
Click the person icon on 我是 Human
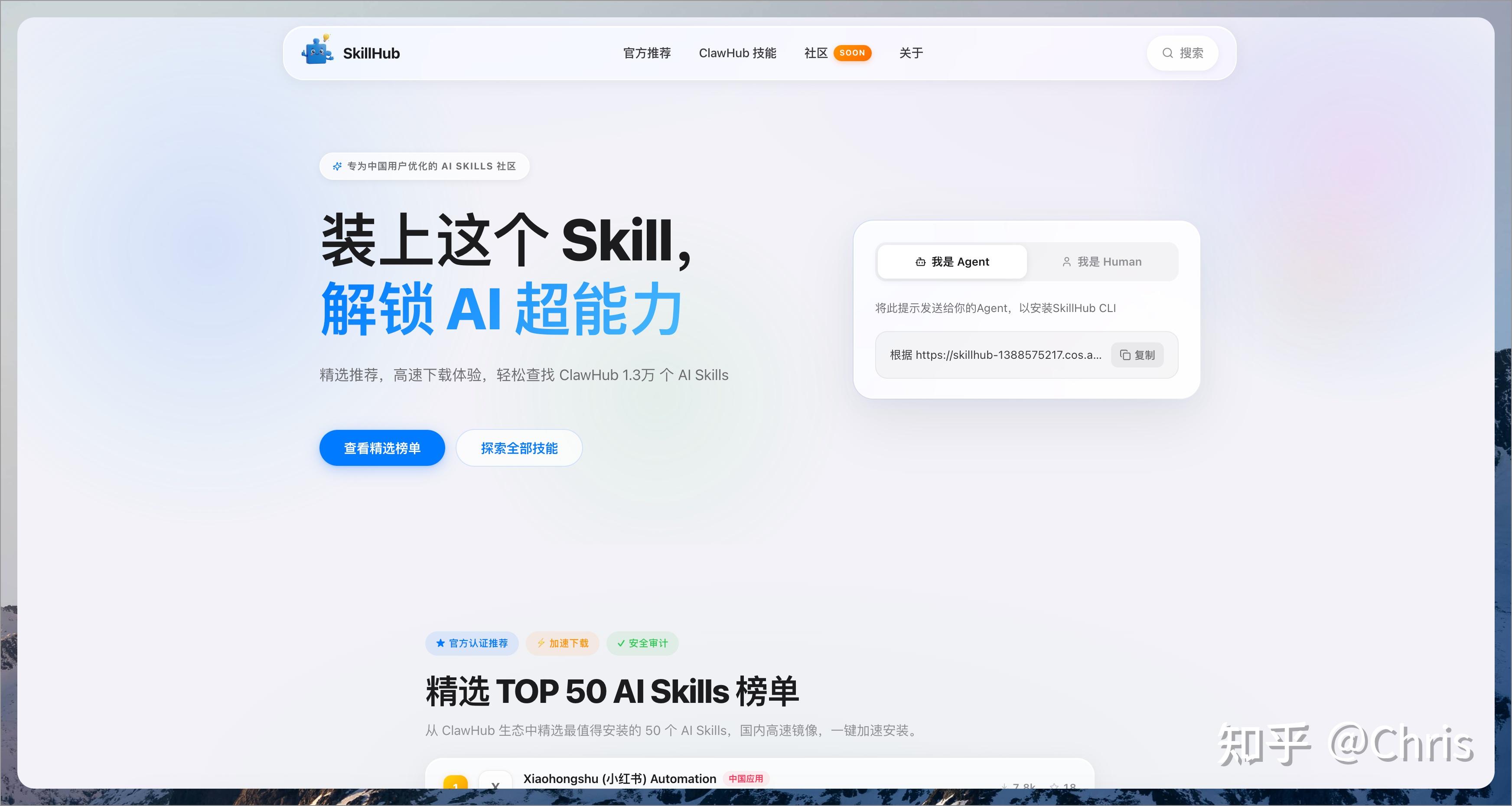click(1066, 262)
